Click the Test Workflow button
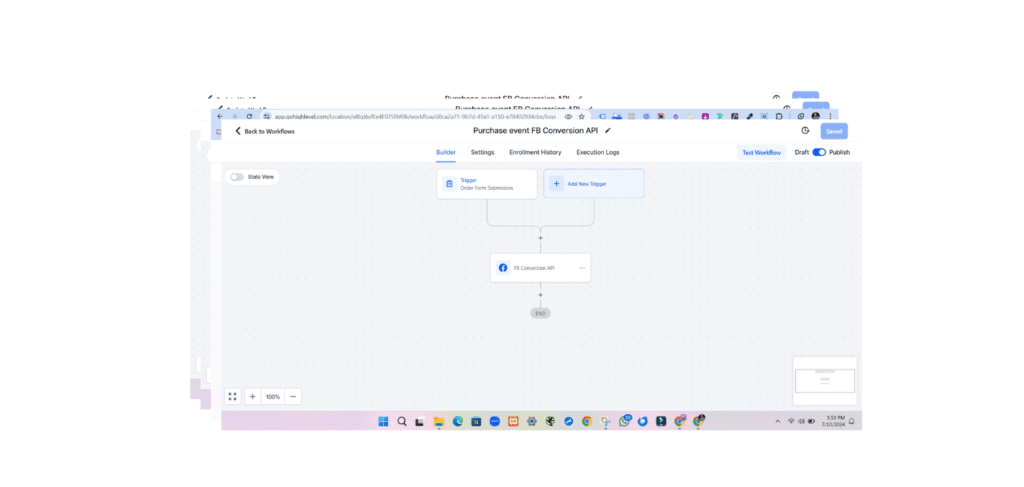 761,152
